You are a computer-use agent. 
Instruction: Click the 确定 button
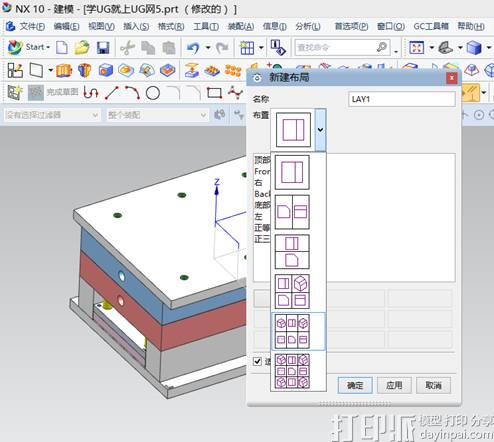[x=355, y=385]
